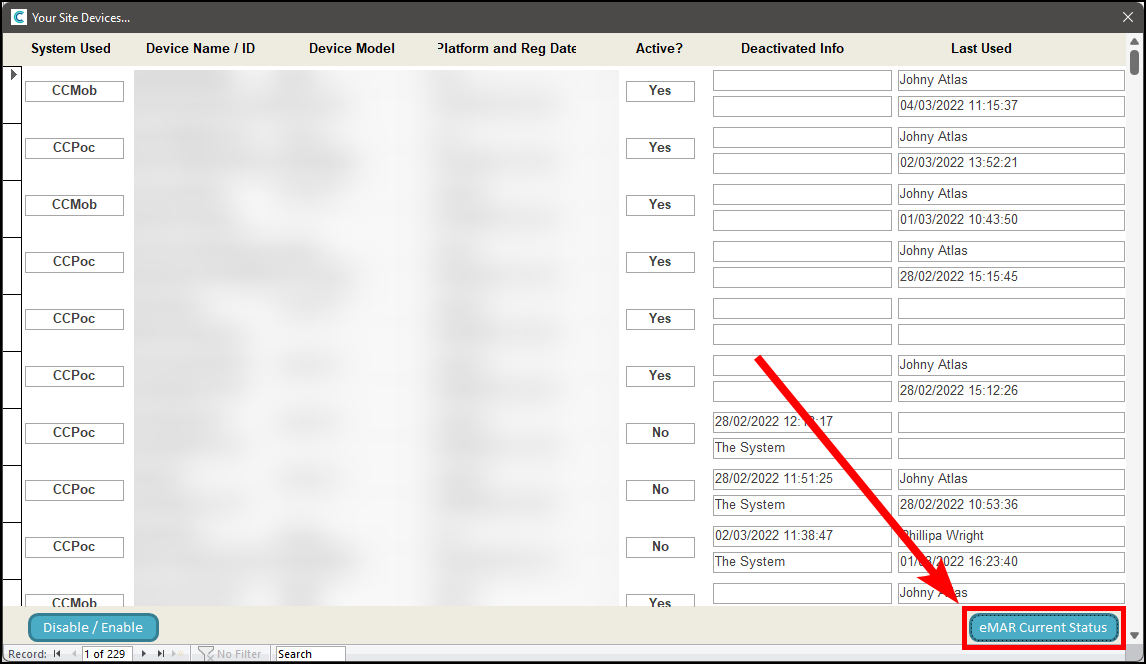The height and width of the screenshot is (664, 1146).
Task: Click the first row's Active Yes field
Action: click(660, 91)
